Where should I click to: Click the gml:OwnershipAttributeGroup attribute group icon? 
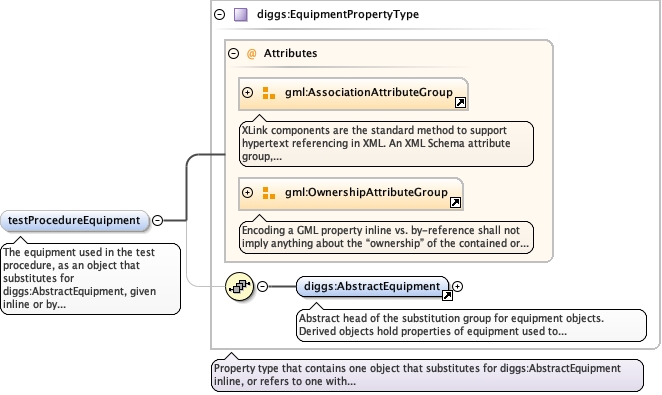tap(269, 193)
